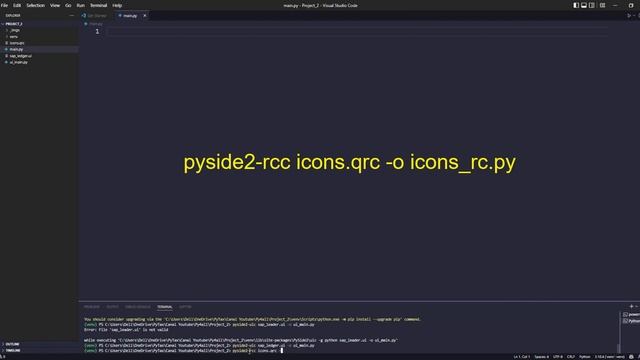
Task: Change the UTF-8 encoding in status bar
Action: tap(558, 357)
